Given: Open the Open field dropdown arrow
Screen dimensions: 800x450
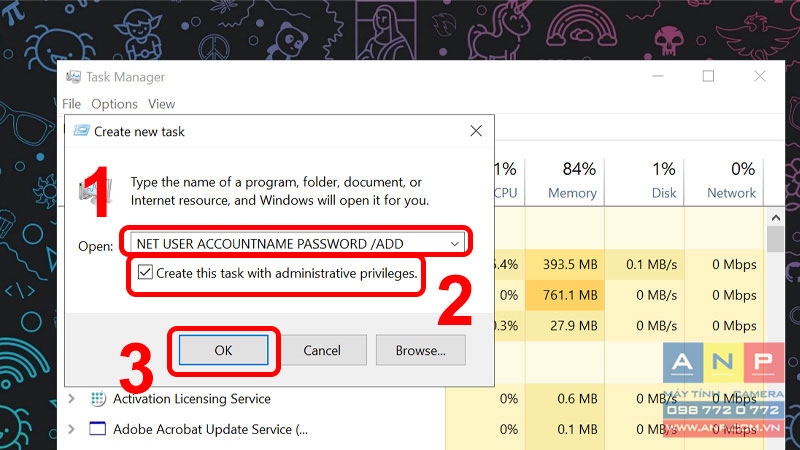Looking at the screenshot, I should pos(454,244).
